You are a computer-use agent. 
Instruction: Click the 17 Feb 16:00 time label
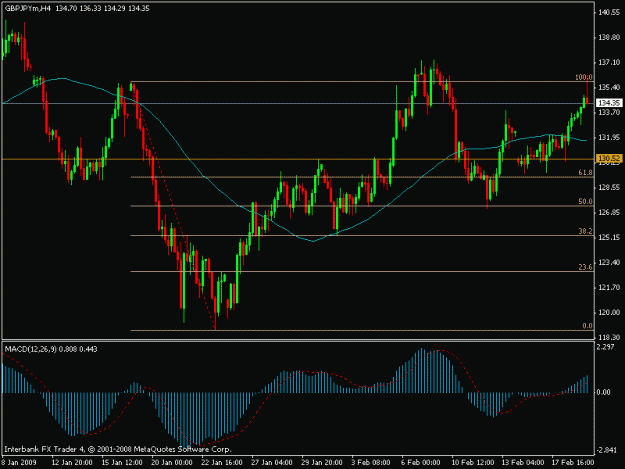(573, 463)
